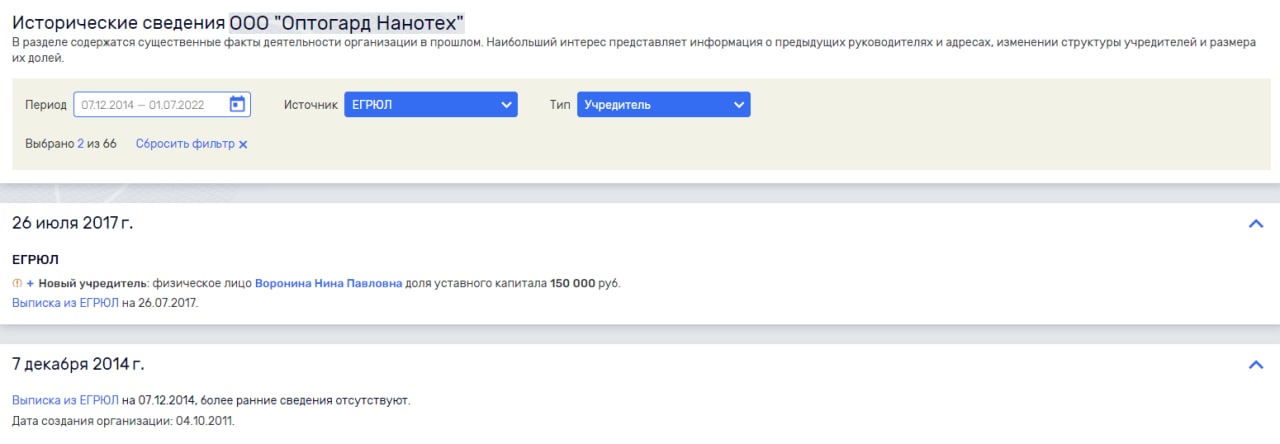
Task: Open Воронина Нина Павловна profile link
Action: coord(329,283)
